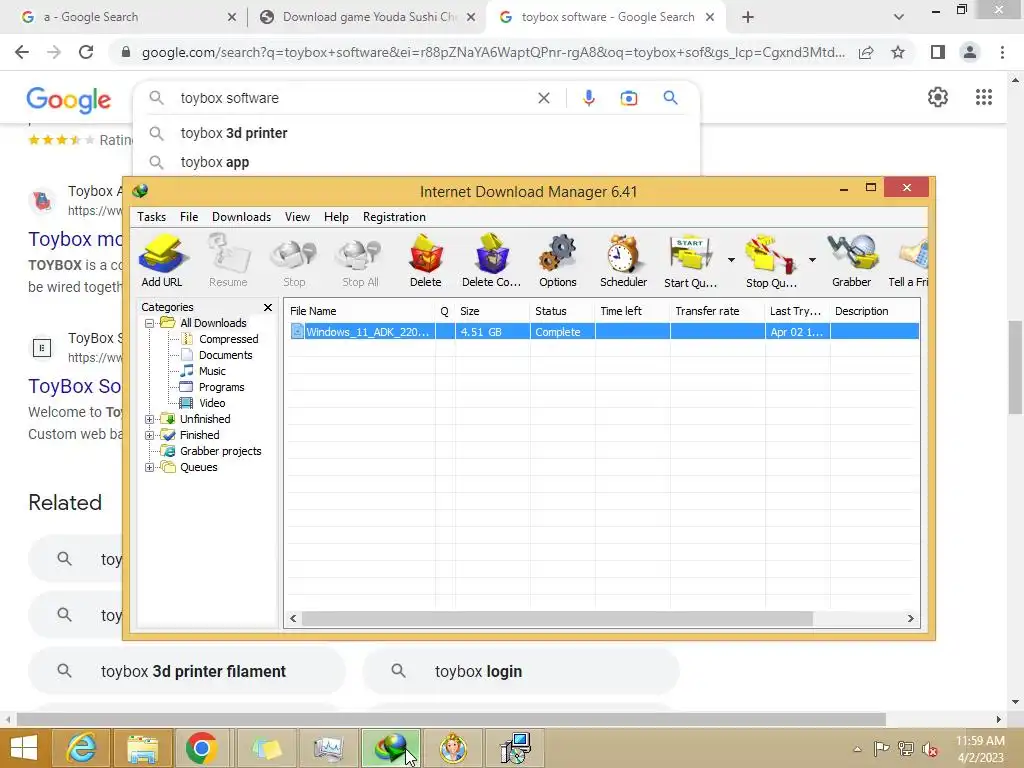Open Google settings gear icon
The width and height of the screenshot is (1024, 768).
click(x=938, y=97)
